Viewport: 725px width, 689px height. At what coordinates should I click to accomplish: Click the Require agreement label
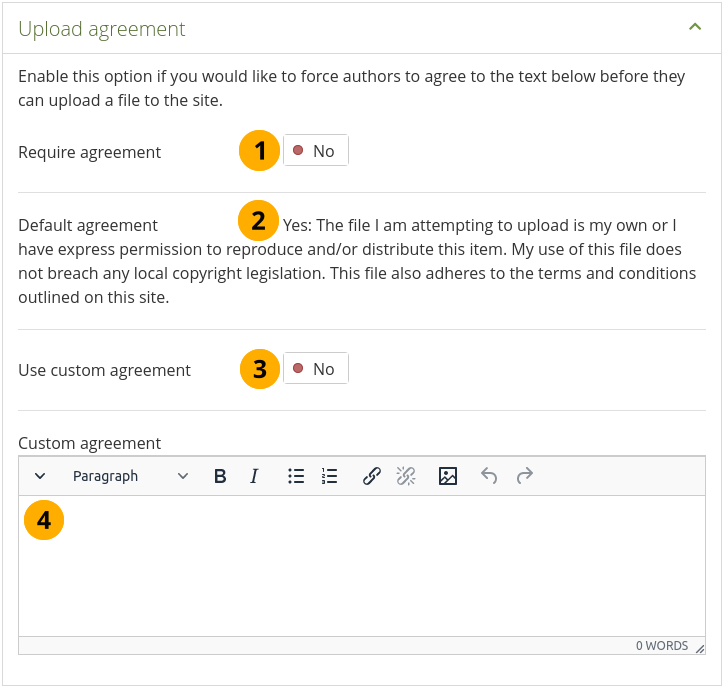90,153
